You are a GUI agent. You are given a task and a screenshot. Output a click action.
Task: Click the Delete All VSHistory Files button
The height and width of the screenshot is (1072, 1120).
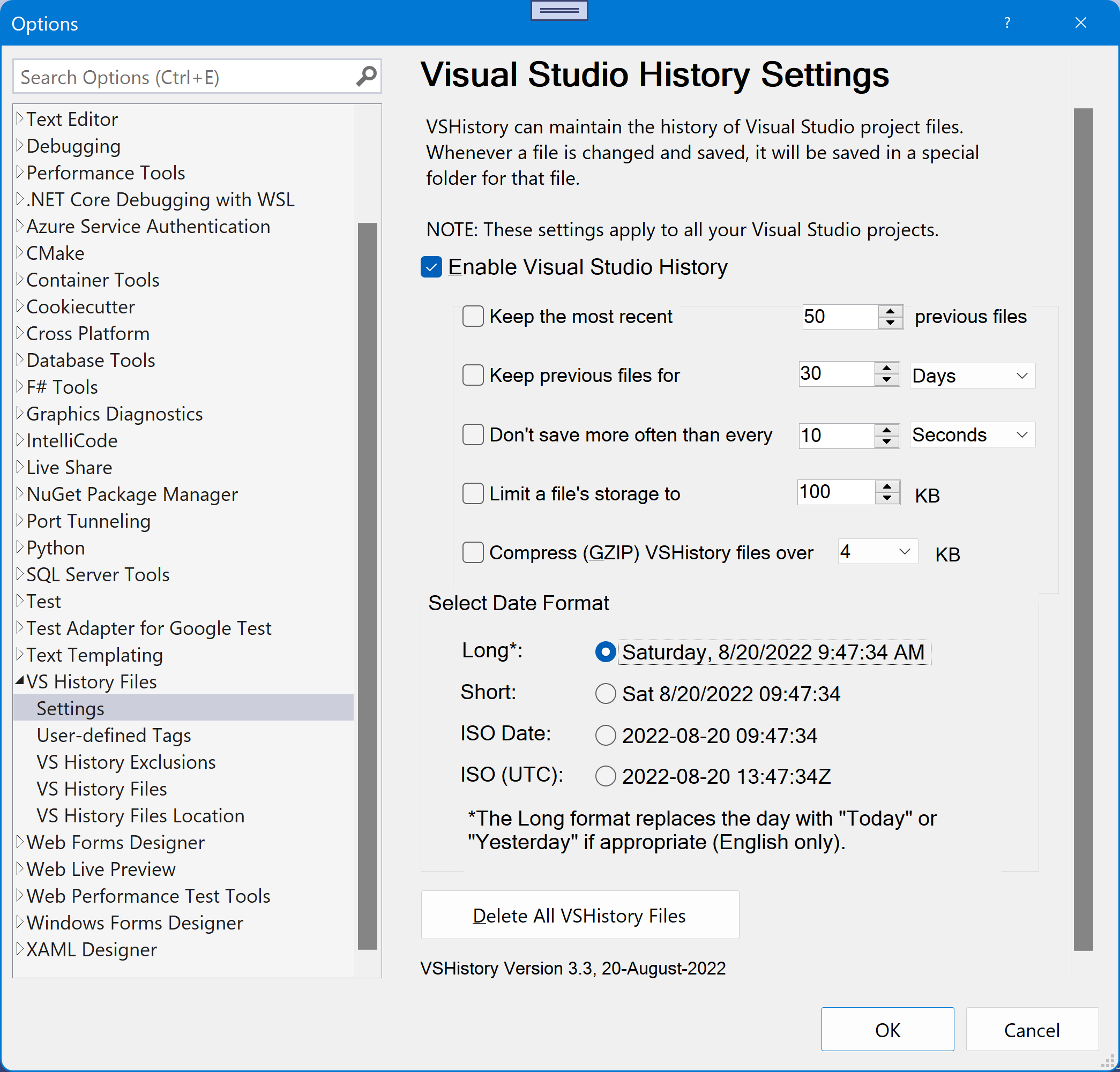coord(579,915)
